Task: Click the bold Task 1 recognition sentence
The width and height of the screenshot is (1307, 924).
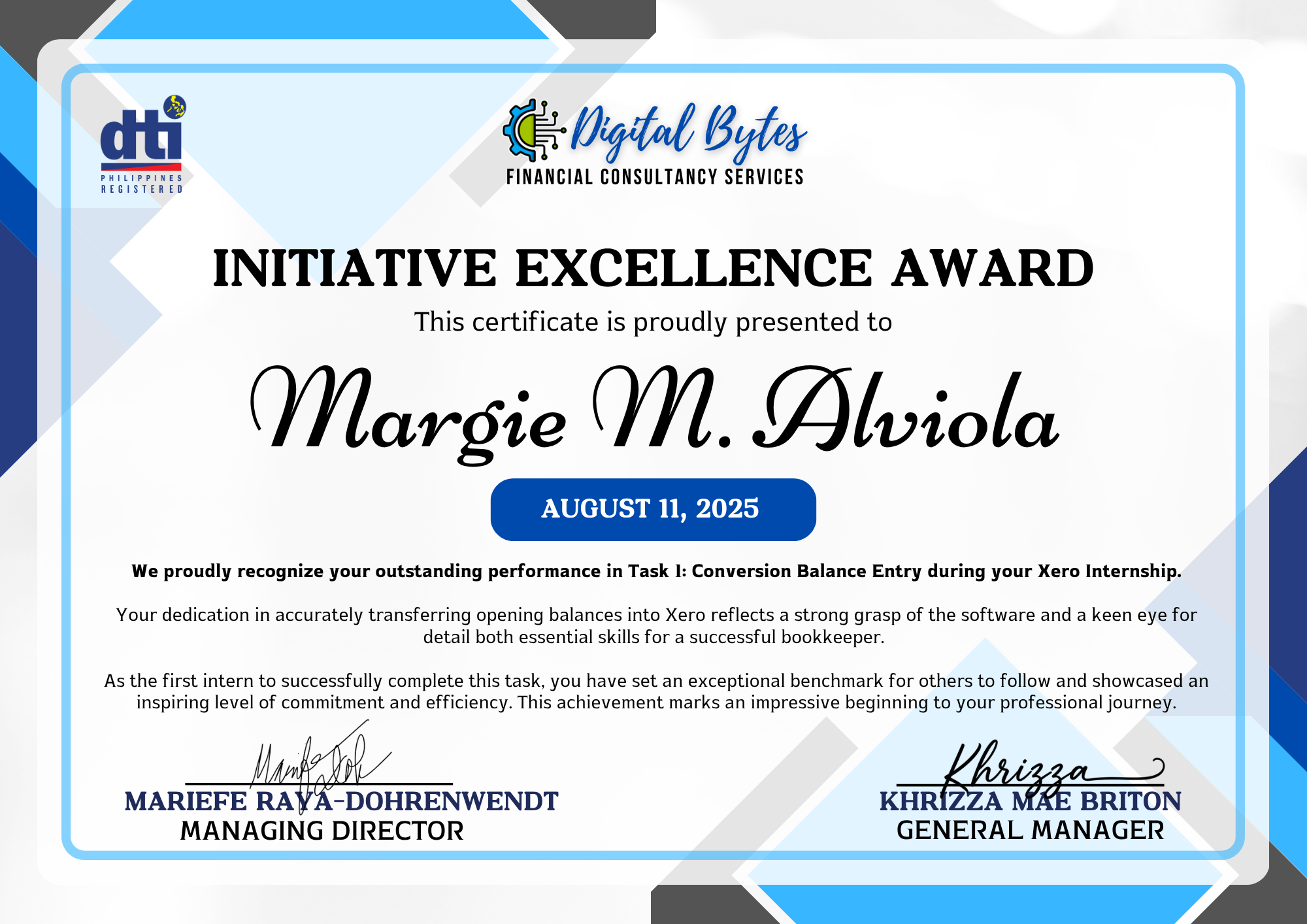Action: (x=656, y=571)
